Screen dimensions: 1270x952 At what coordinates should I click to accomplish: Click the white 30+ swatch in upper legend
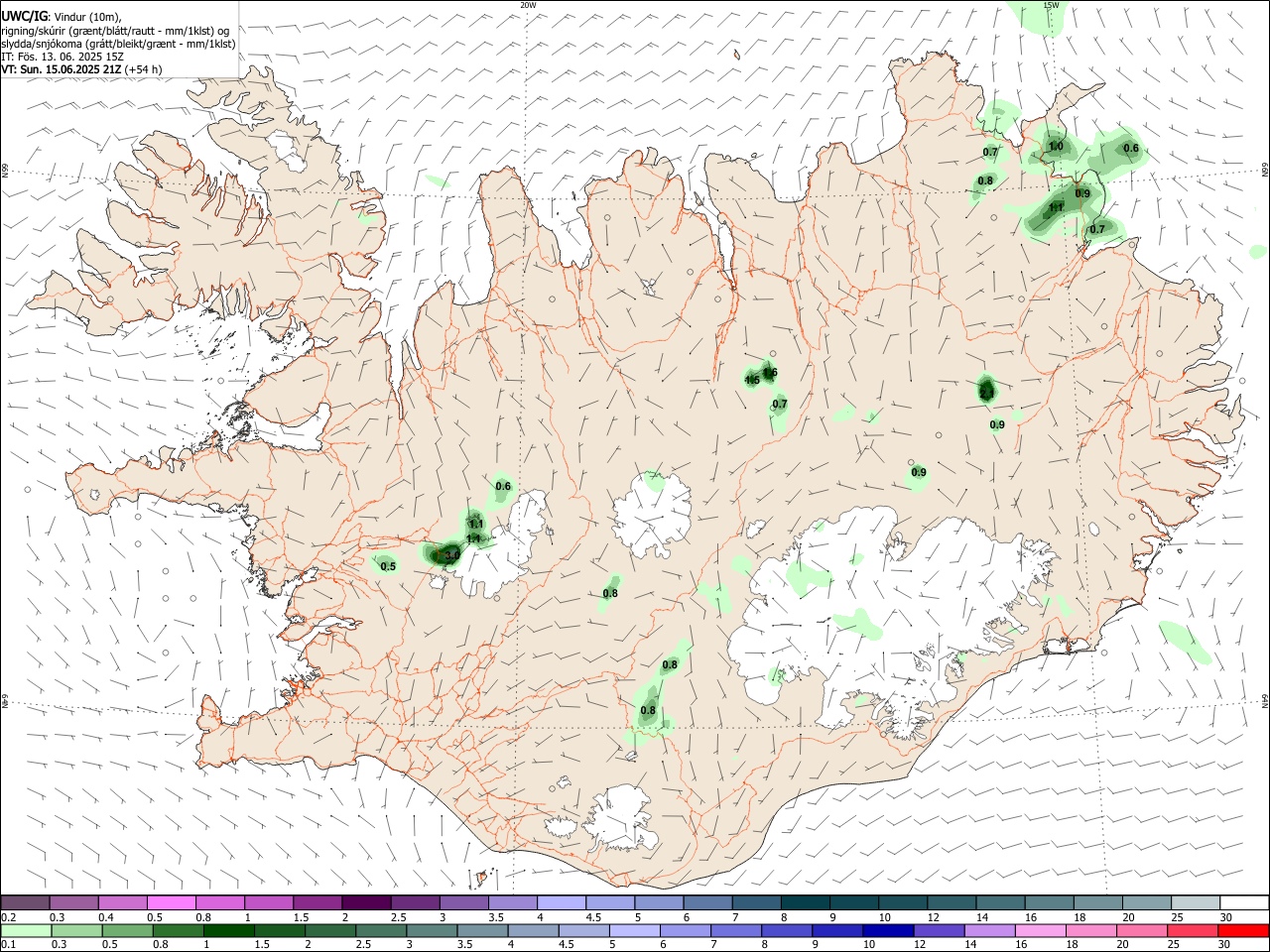click(x=1244, y=903)
